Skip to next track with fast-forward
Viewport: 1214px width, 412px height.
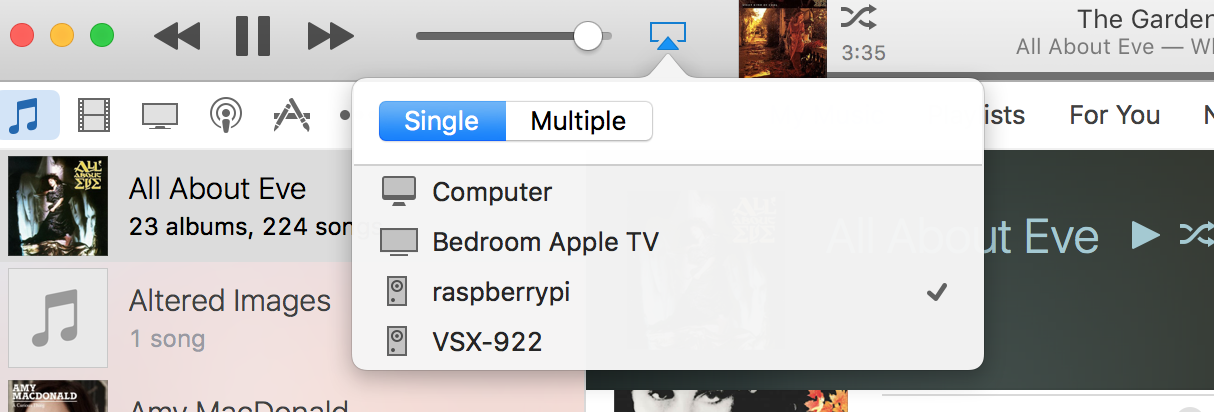(330, 37)
